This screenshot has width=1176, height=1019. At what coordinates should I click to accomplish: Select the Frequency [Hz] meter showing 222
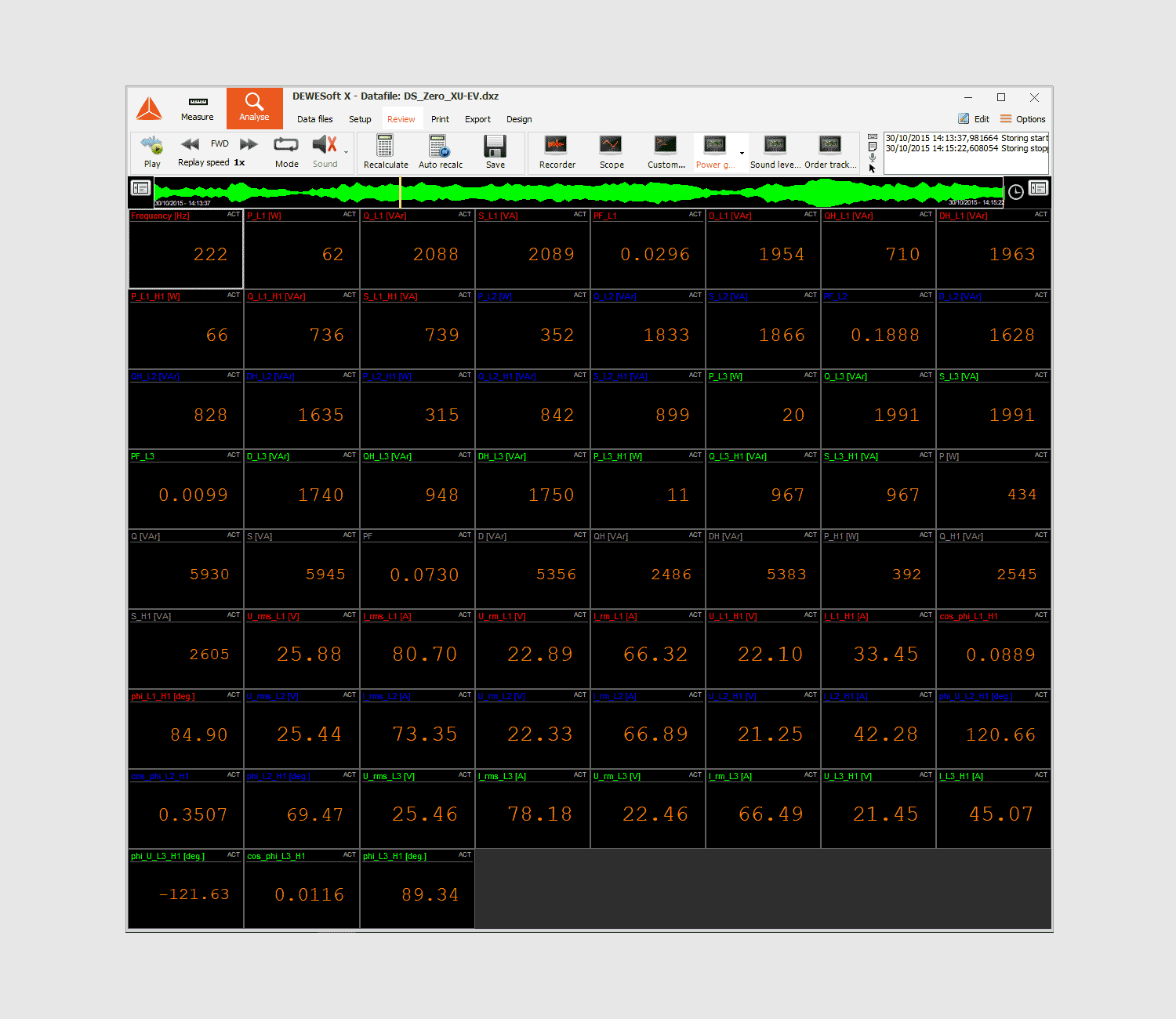tap(186, 248)
